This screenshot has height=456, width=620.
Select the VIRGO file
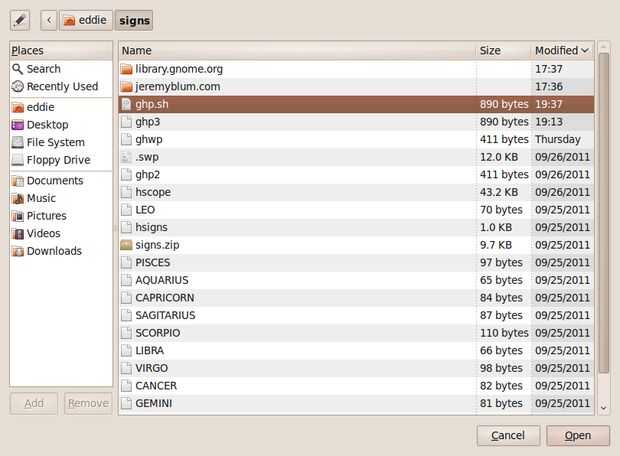click(x=356, y=368)
